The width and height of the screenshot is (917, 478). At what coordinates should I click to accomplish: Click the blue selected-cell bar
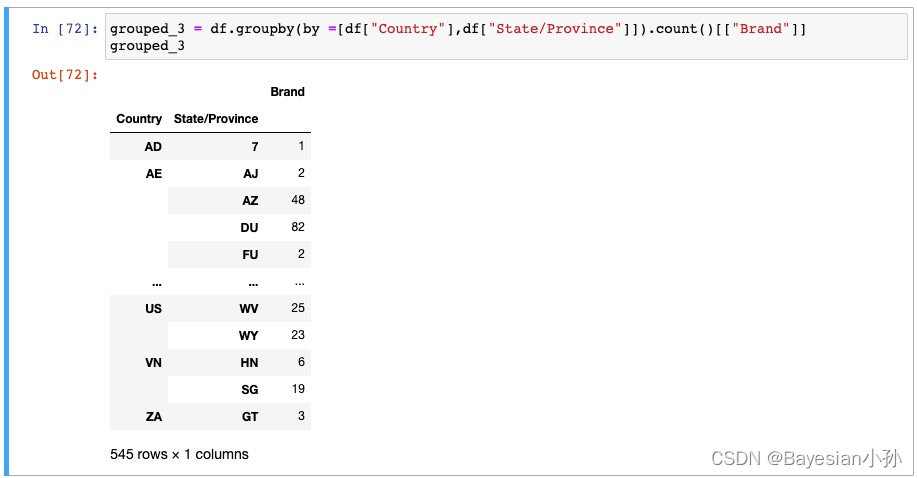(6, 242)
